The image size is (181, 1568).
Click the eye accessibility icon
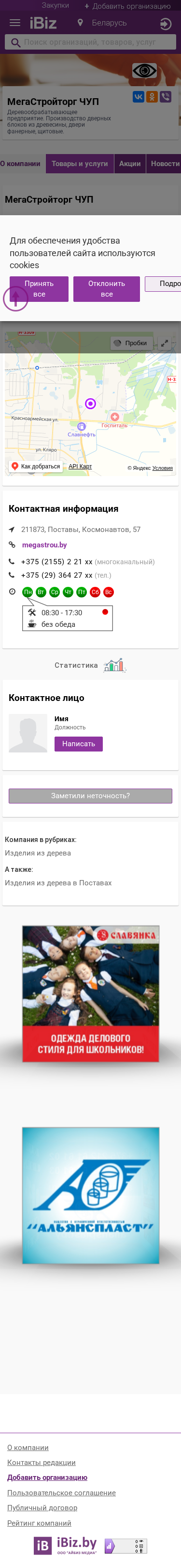[x=144, y=71]
